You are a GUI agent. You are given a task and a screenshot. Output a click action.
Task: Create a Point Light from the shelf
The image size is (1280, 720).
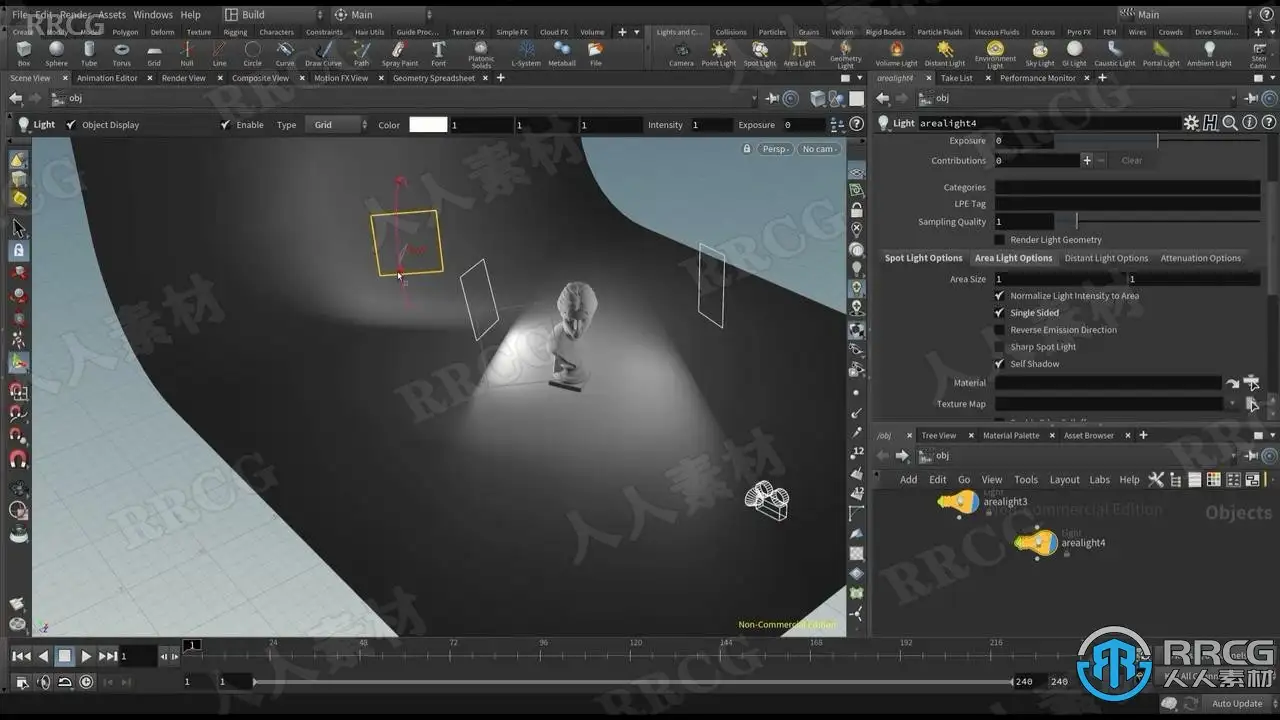coord(718,52)
